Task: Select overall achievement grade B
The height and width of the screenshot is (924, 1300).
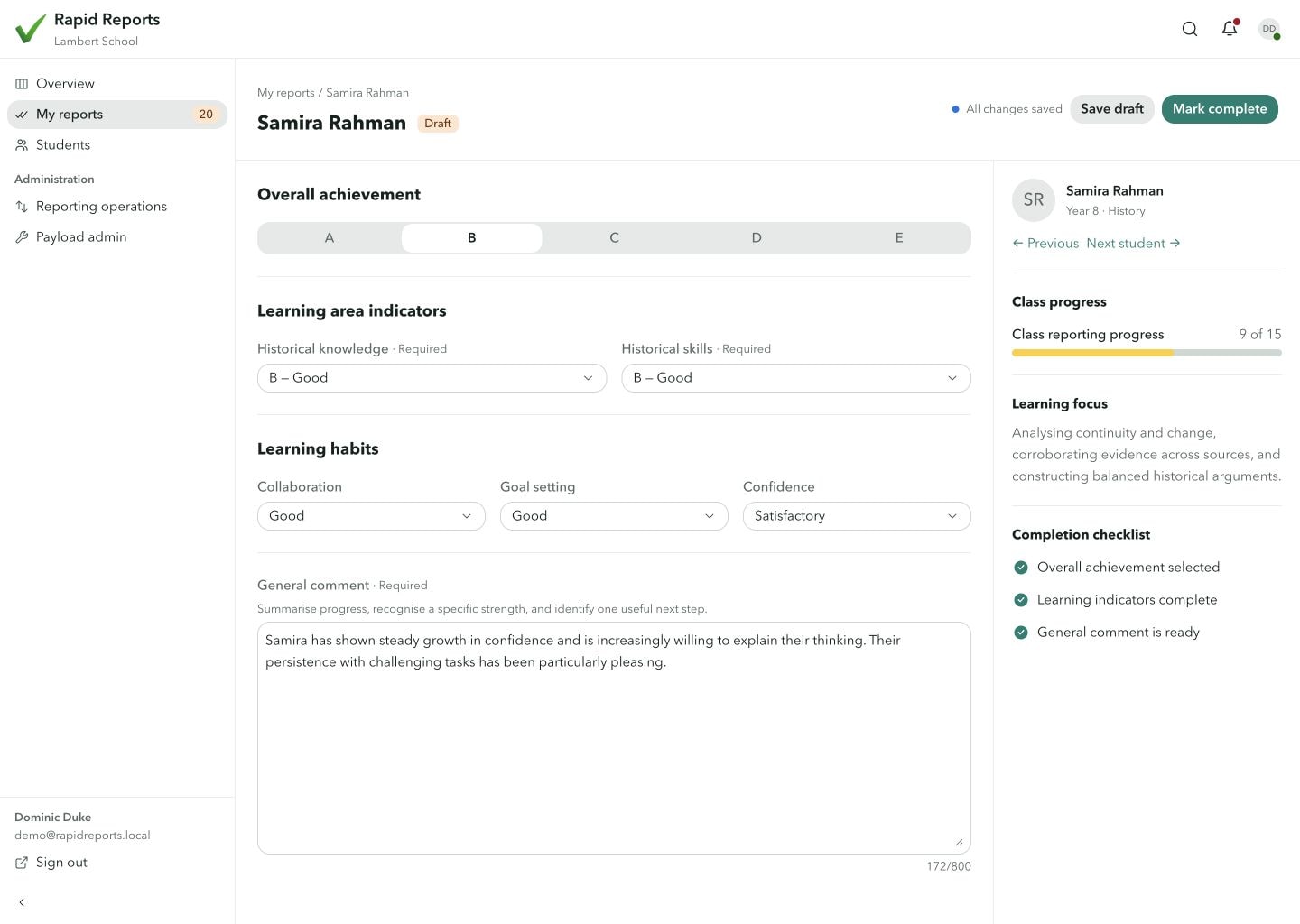Action: (471, 238)
